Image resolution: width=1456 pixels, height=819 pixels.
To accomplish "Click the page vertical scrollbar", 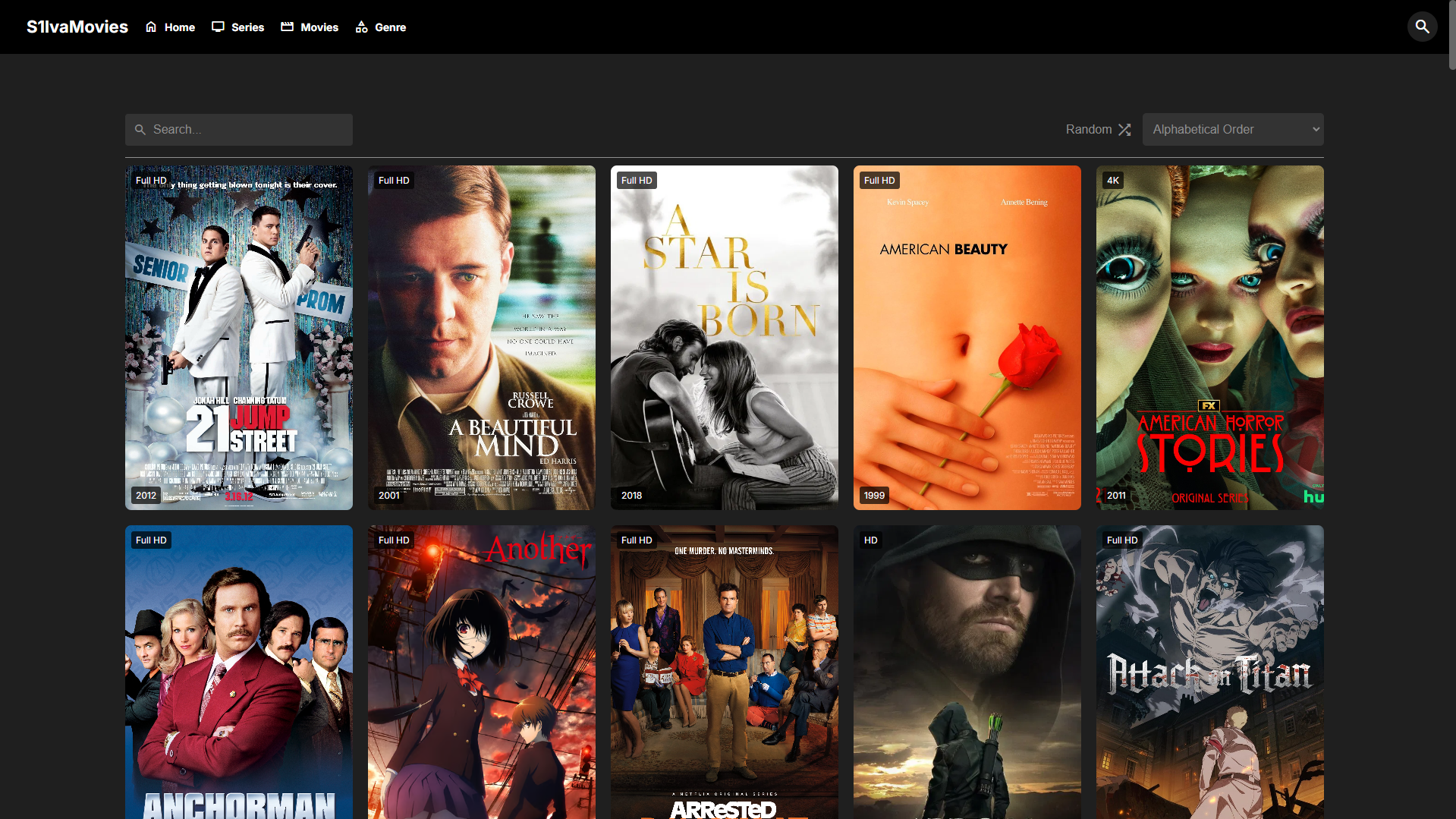I will (1451, 38).
